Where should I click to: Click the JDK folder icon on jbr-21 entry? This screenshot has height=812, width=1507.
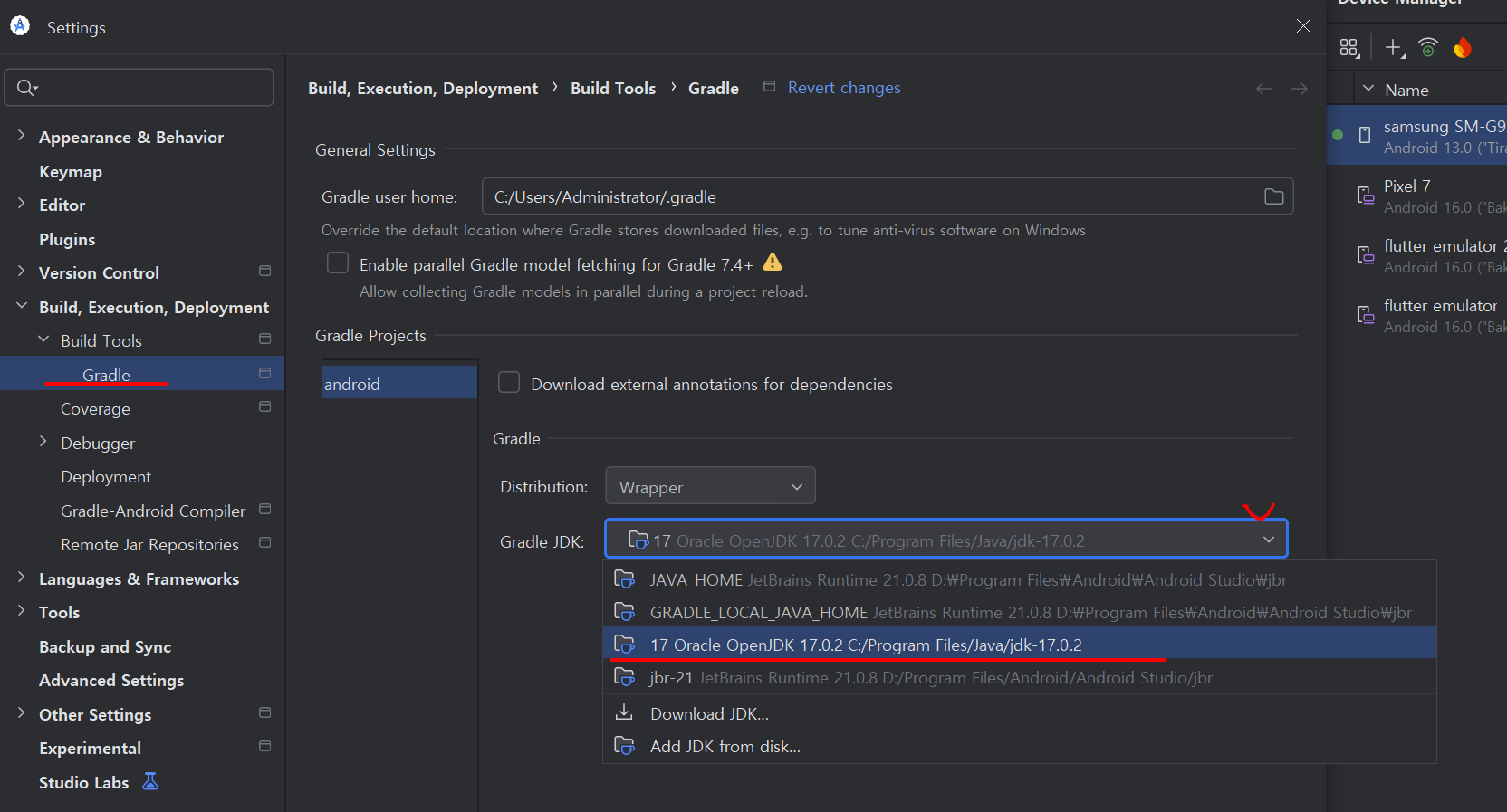pyautogui.click(x=624, y=676)
